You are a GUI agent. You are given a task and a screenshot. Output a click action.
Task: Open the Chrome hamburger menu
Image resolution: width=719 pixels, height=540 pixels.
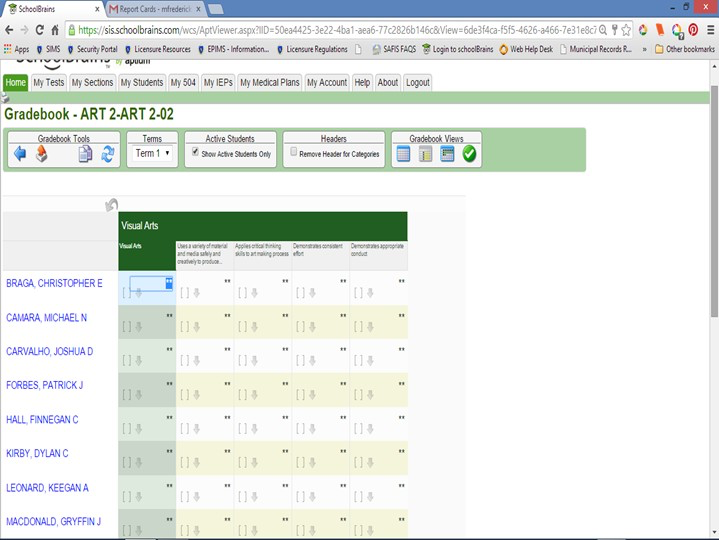710,30
